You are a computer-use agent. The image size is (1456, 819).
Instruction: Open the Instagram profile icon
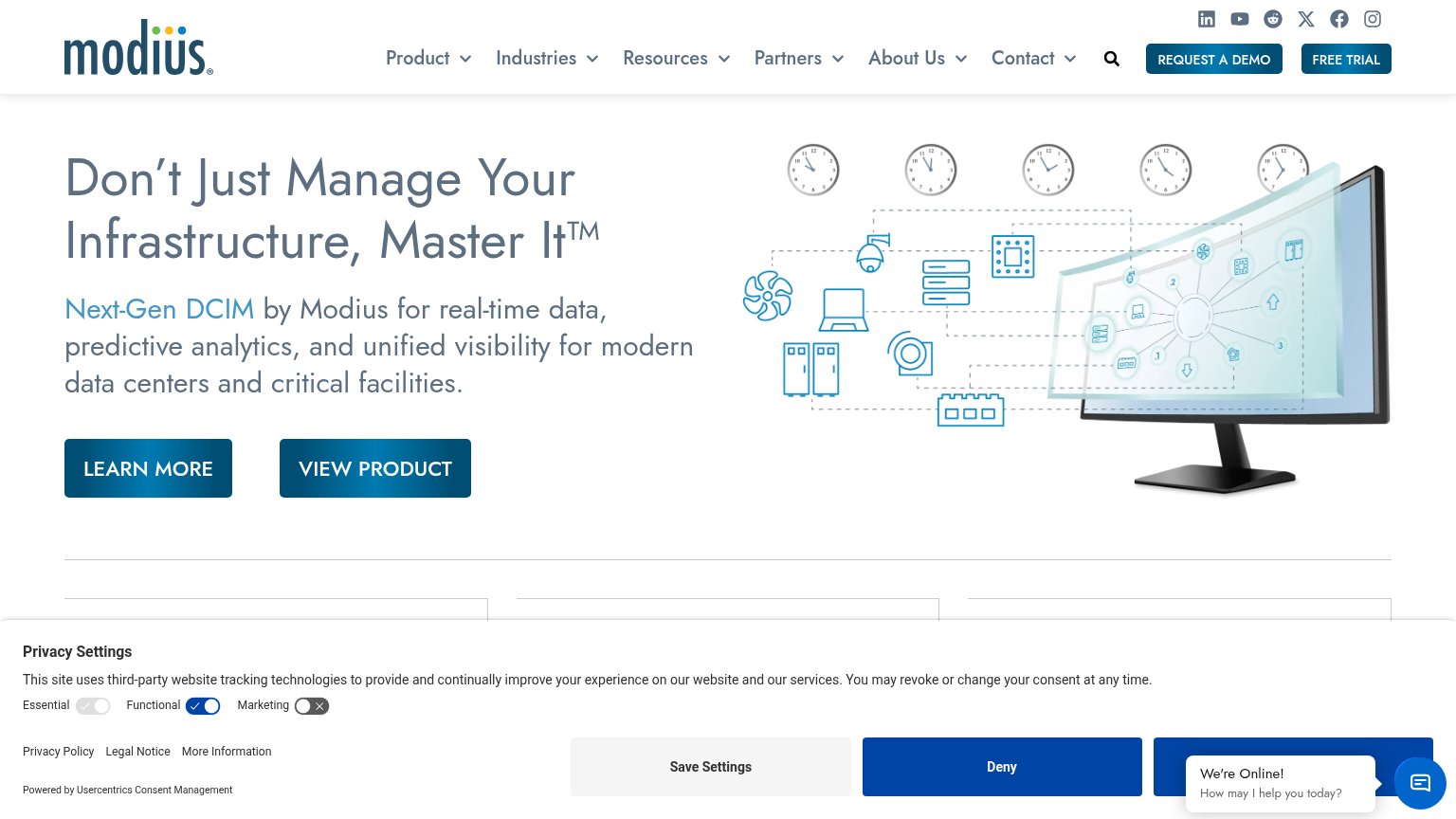[1373, 19]
